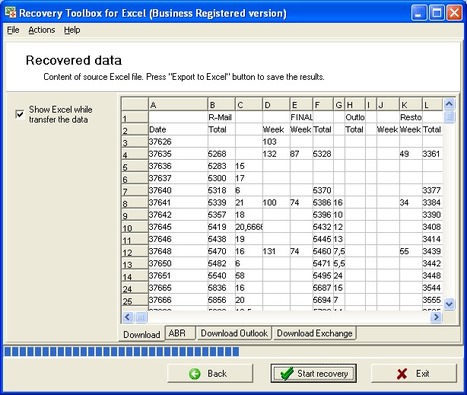Maximize the Recovery Toolbox window
The image size is (467, 395).
tap(437, 13)
